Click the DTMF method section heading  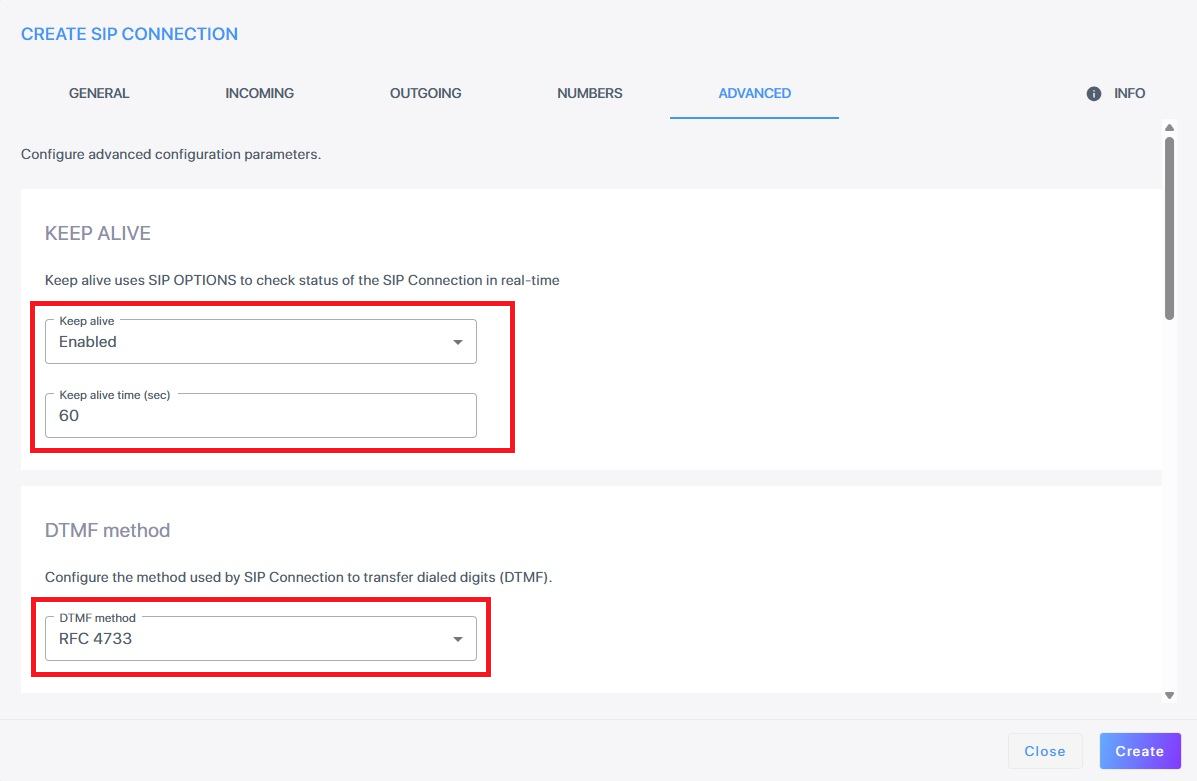click(107, 530)
